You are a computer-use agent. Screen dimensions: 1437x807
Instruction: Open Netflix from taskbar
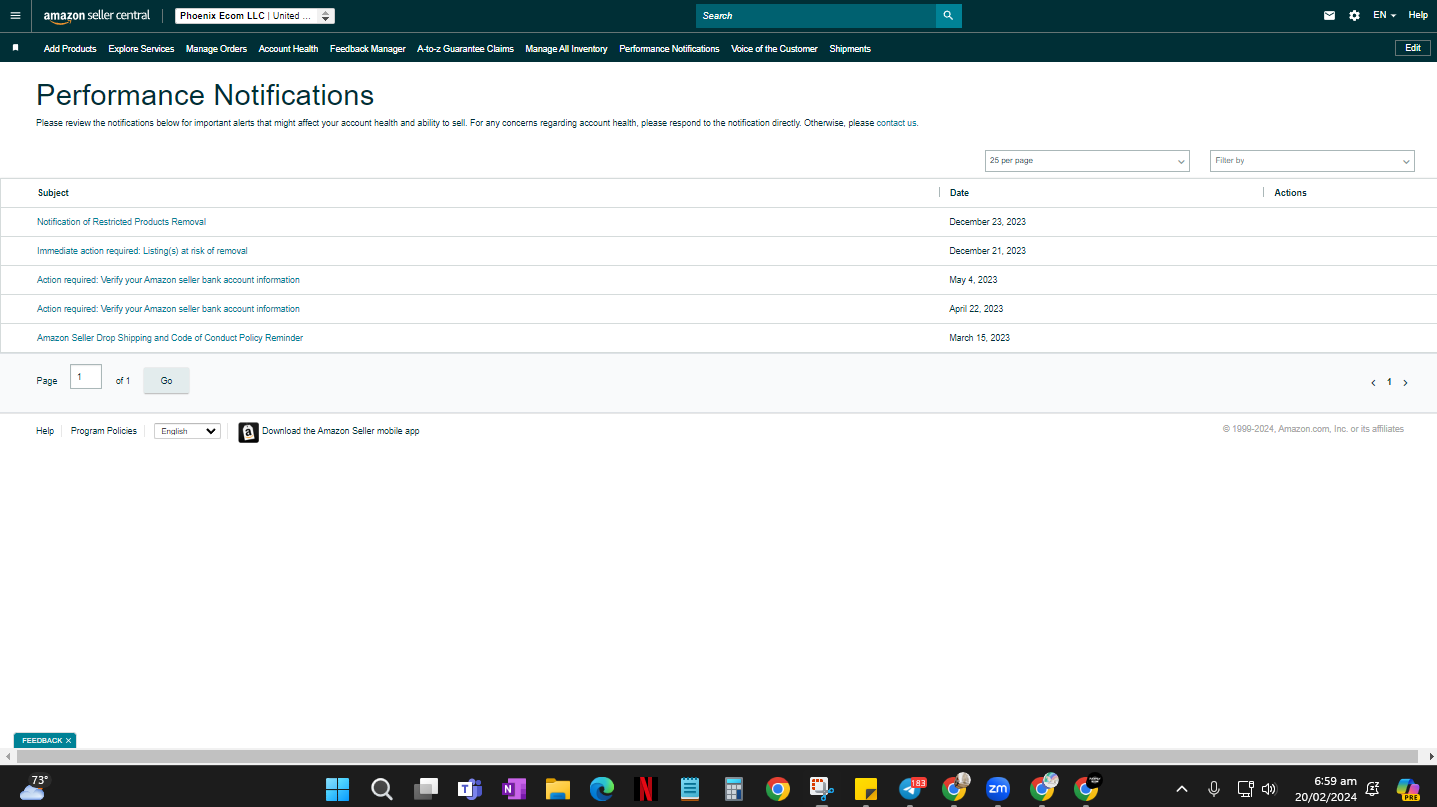tap(646, 789)
